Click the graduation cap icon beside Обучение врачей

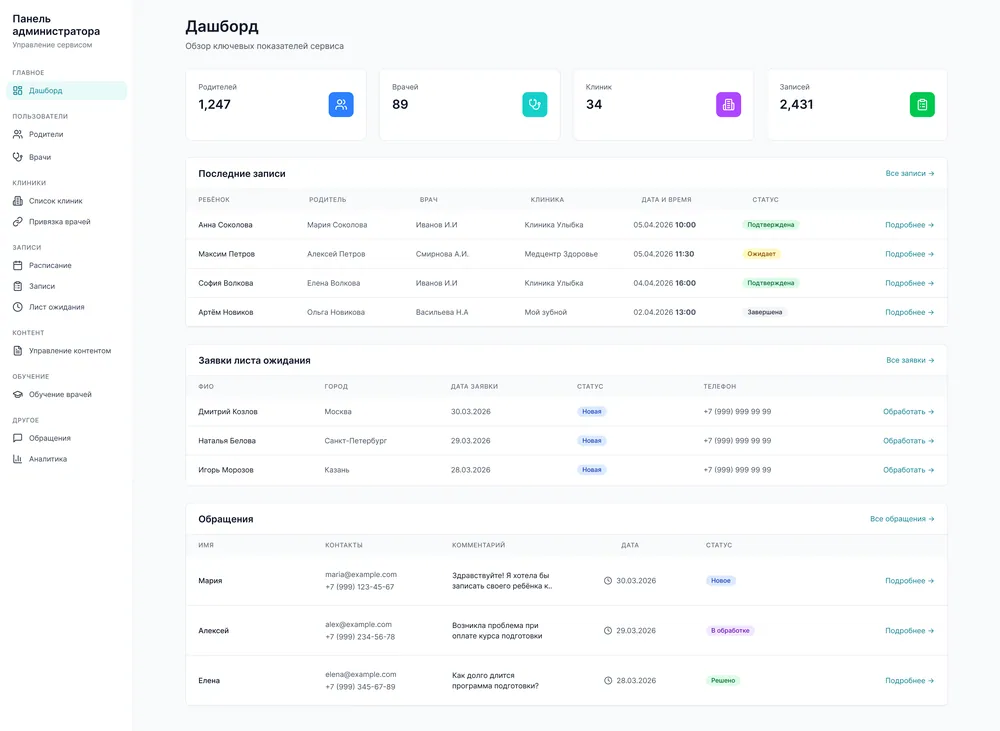(18, 394)
